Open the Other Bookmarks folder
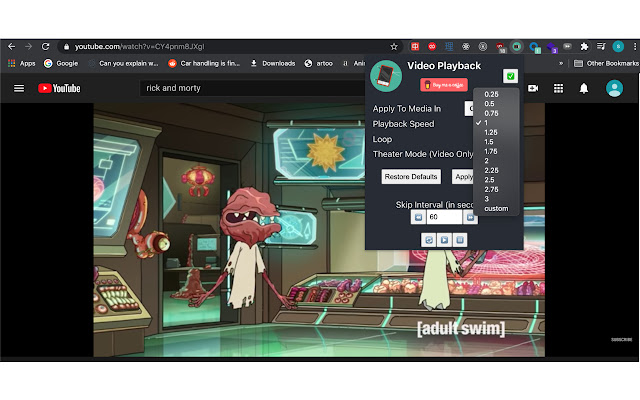This screenshot has width=640, height=400. click(x=607, y=63)
